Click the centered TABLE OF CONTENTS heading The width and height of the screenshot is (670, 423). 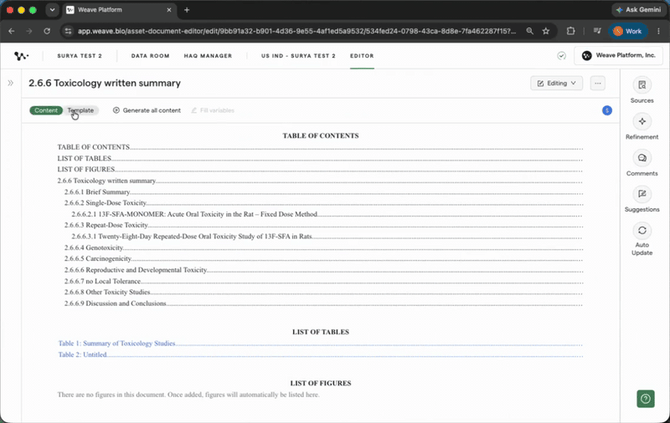320,135
